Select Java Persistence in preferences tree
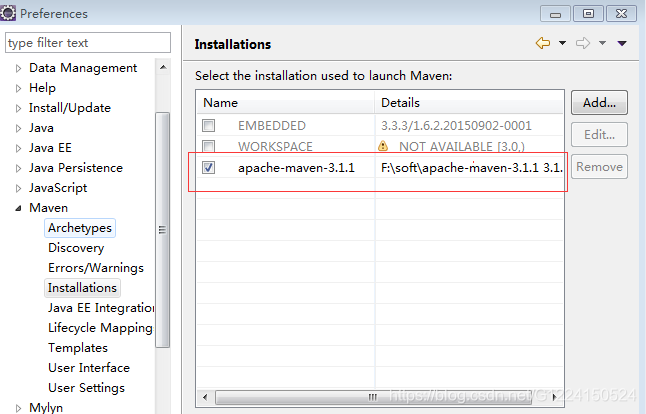The image size is (646, 414). point(76,168)
